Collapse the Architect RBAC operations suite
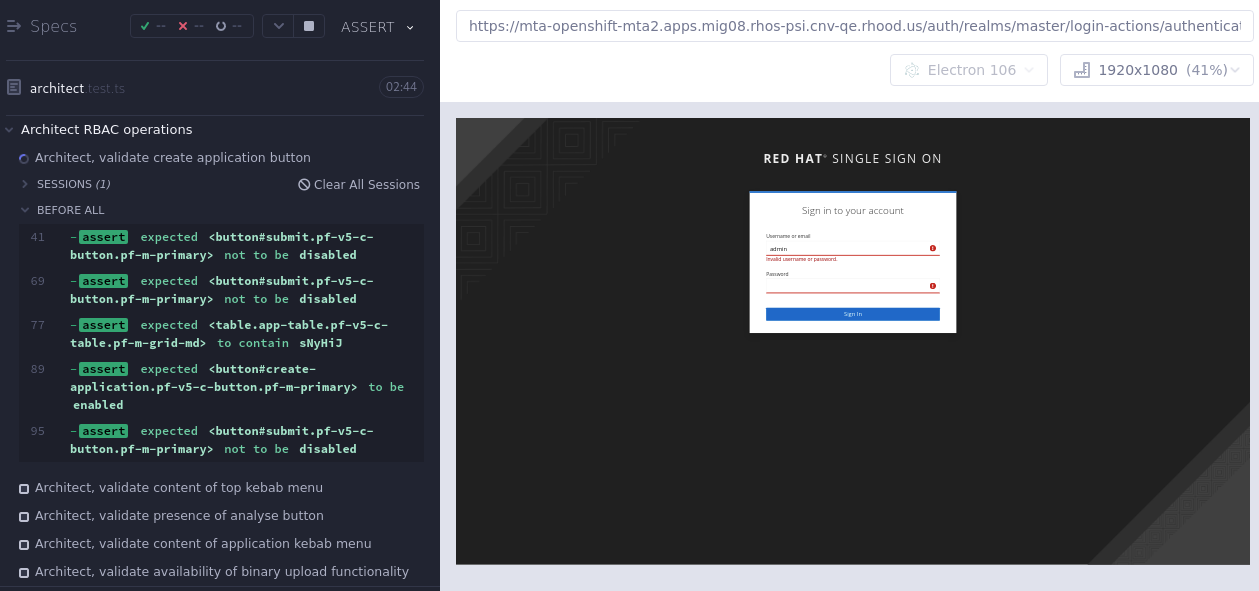Viewport: 1259px width, 591px height. click(x=106, y=129)
